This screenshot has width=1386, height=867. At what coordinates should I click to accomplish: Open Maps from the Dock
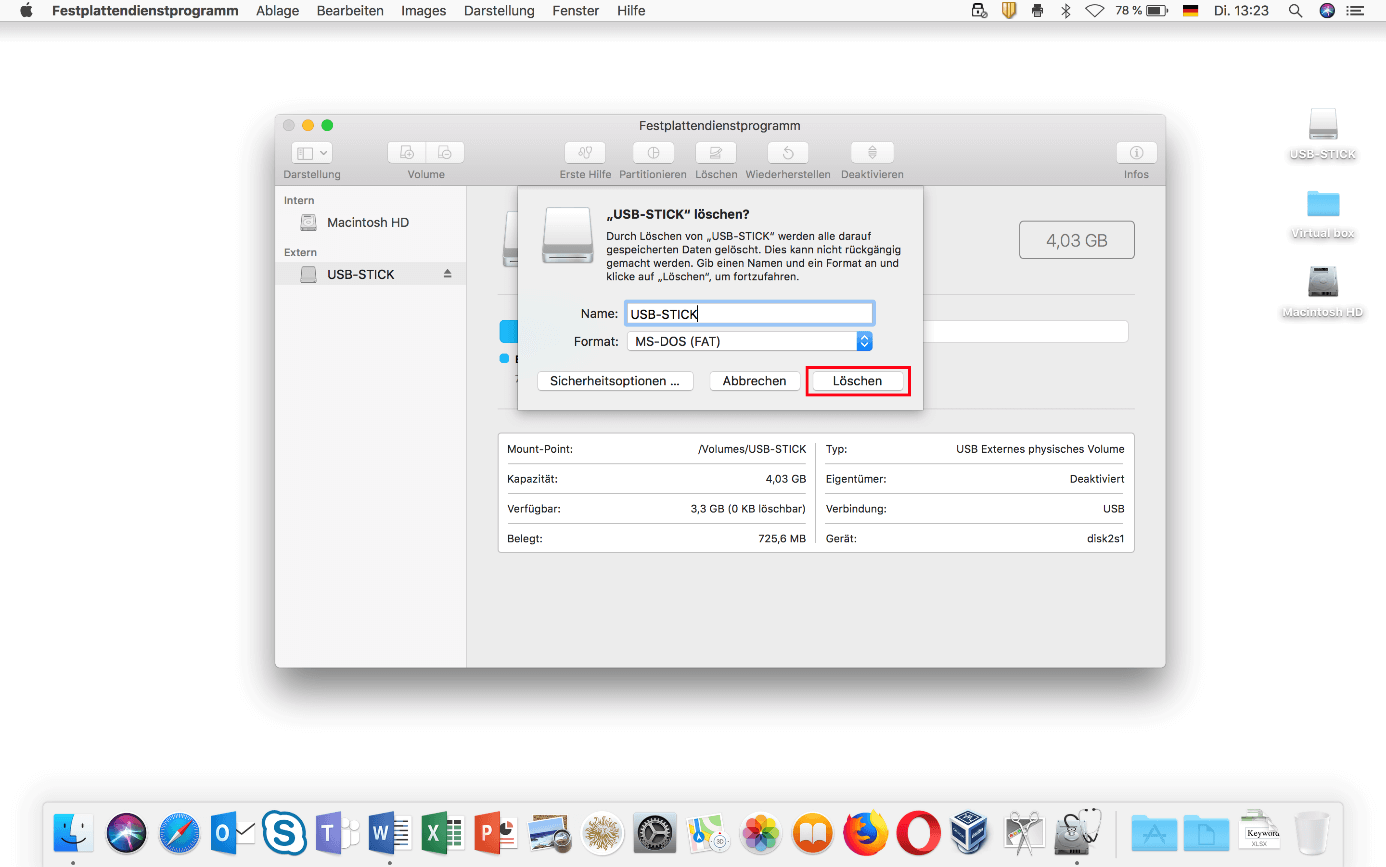click(707, 831)
